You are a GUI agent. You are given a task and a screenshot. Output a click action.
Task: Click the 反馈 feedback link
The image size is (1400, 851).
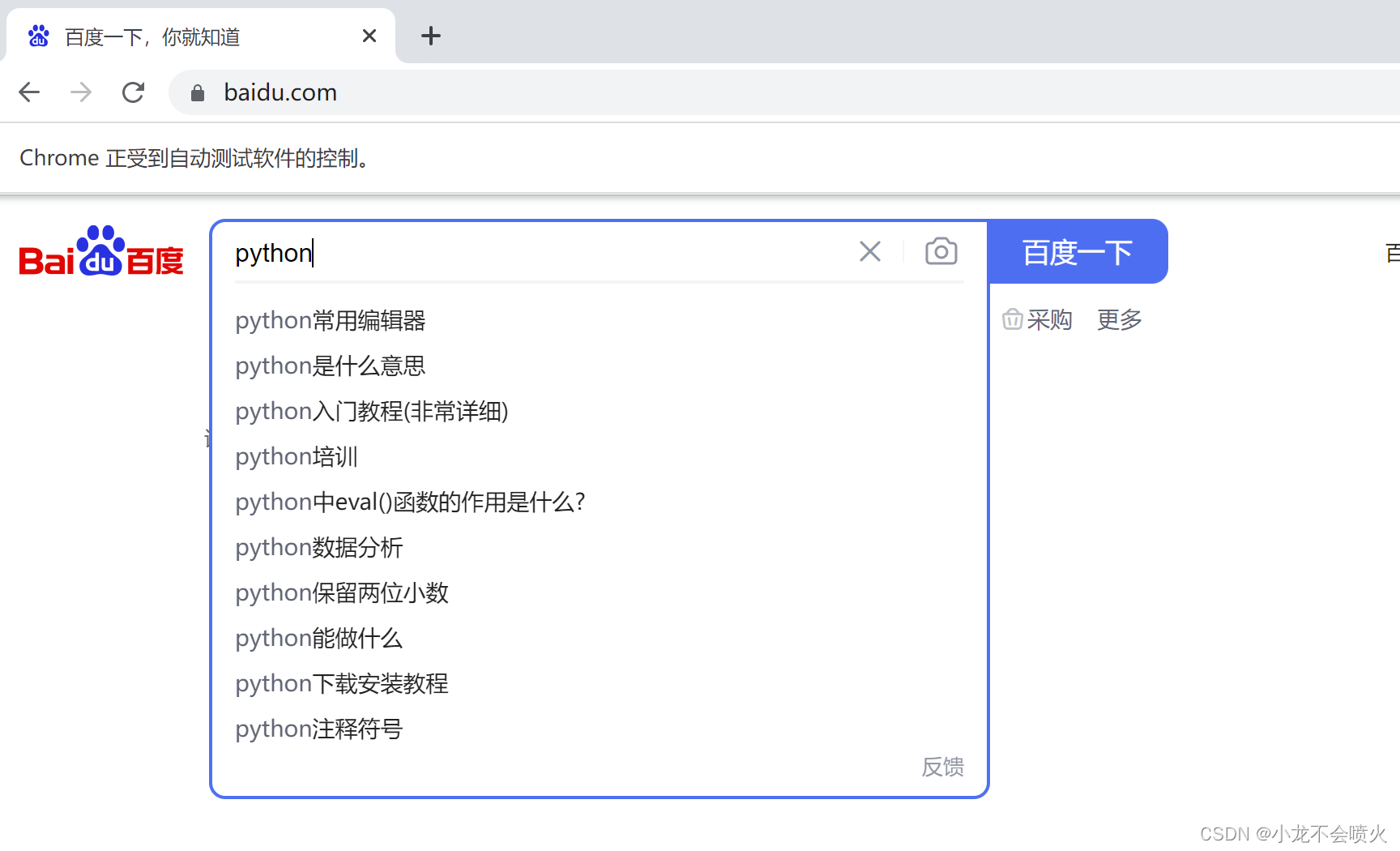[942, 767]
